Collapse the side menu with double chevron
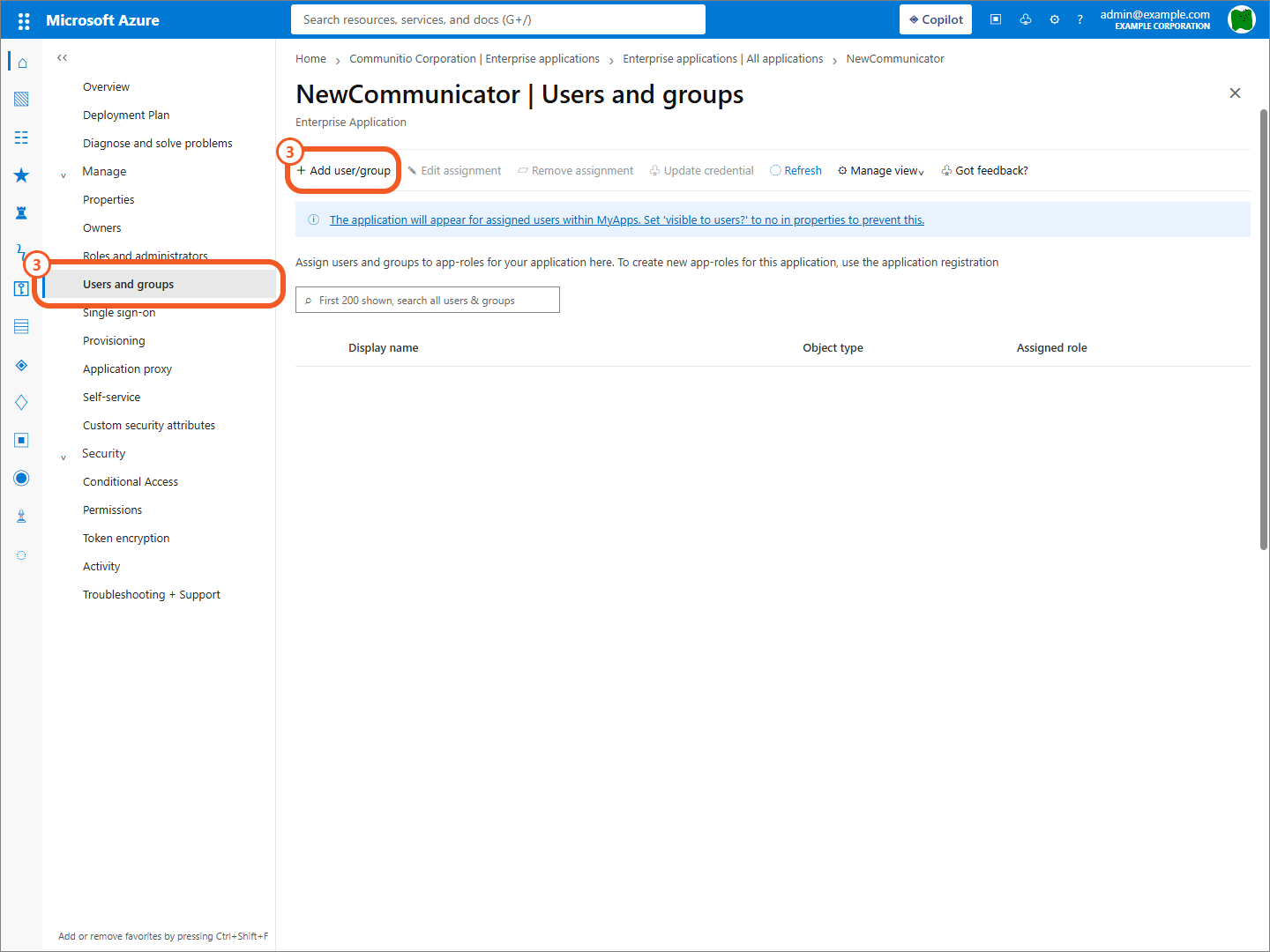1270x952 pixels. [62, 58]
